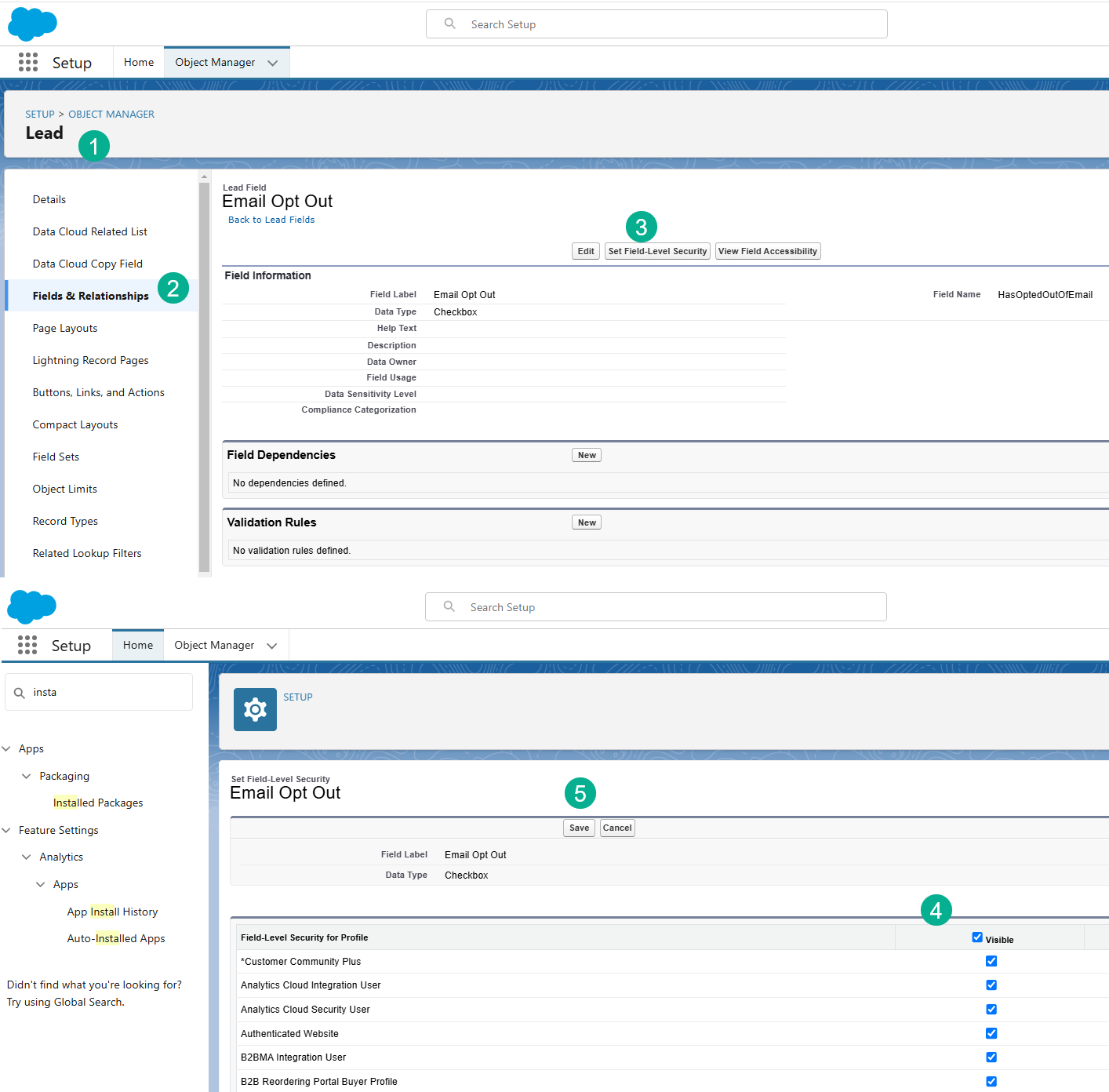Click the Salesforce cloud logo at top
Image resolution: width=1109 pixels, height=1092 pixels.
tap(32, 24)
